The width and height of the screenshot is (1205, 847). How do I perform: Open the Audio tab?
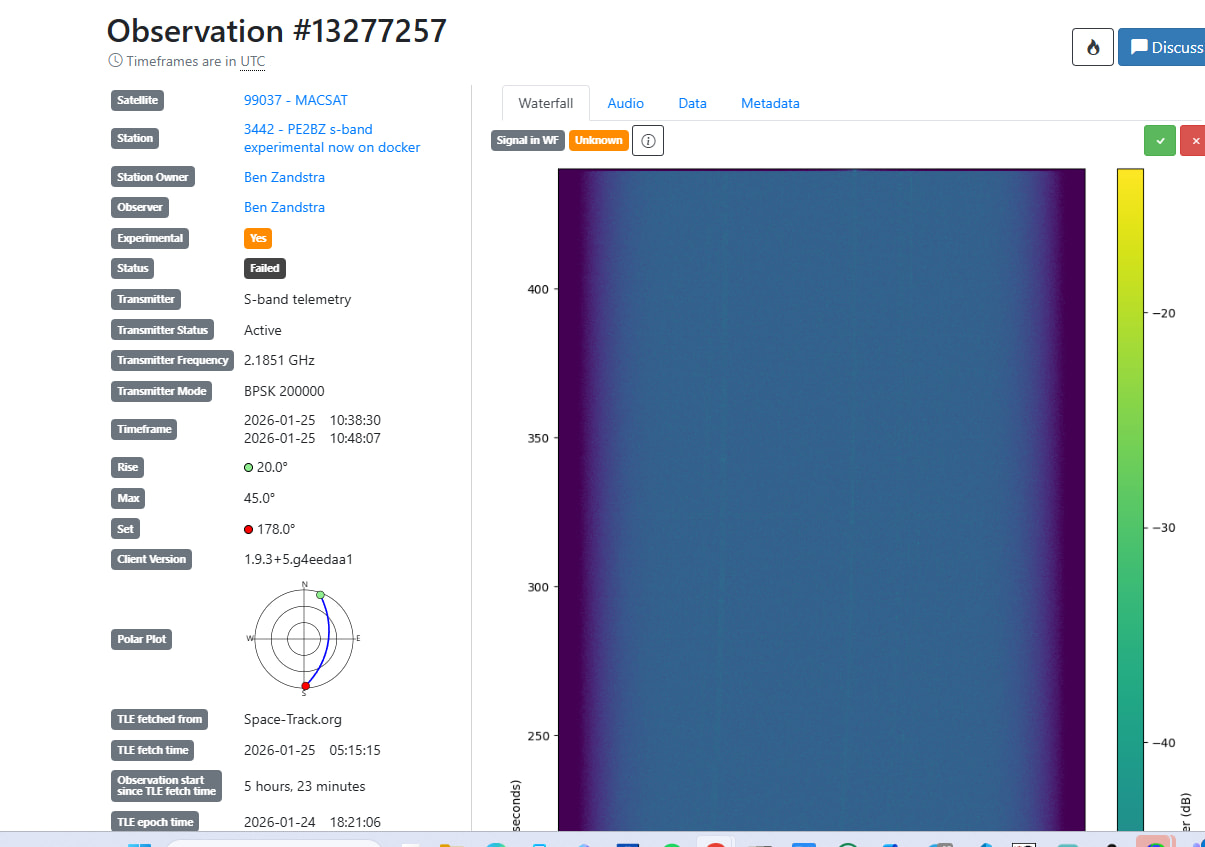(x=625, y=103)
